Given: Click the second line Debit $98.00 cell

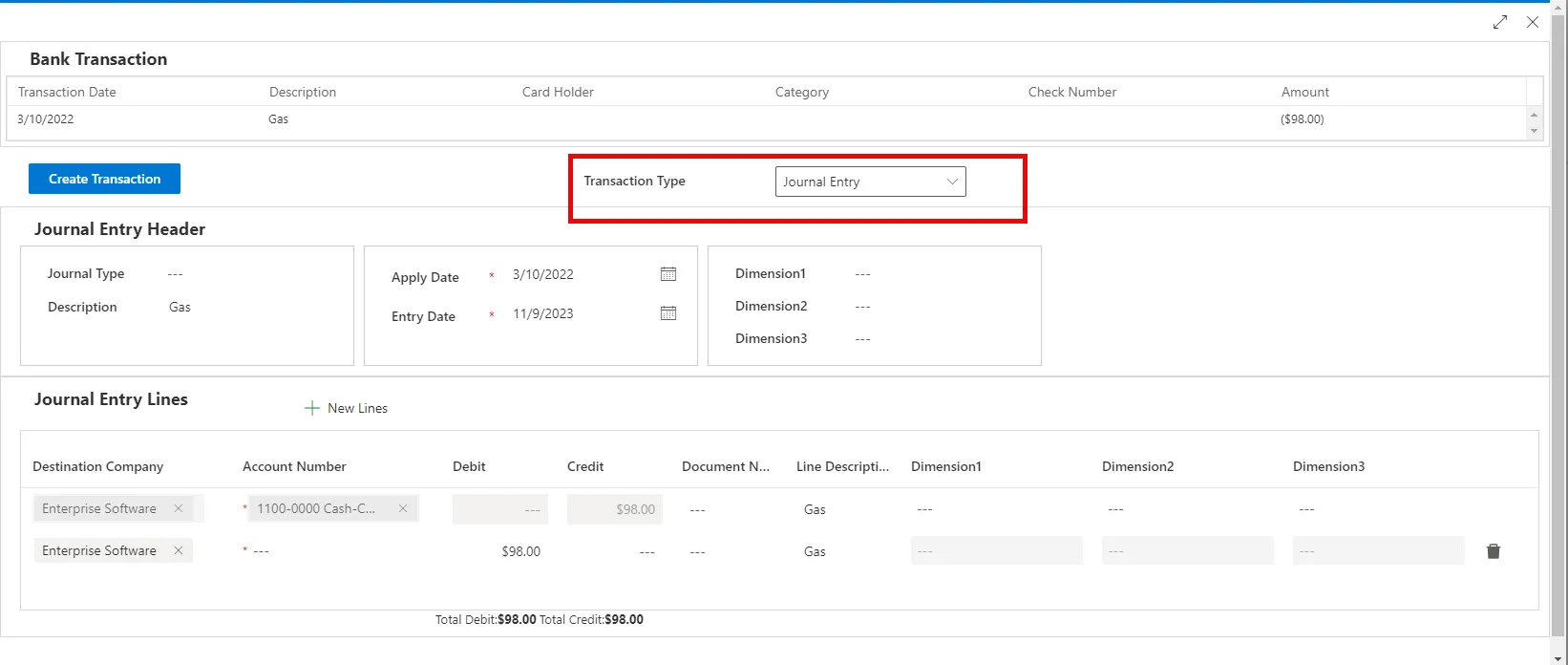Looking at the screenshot, I should pyautogui.click(x=520, y=551).
